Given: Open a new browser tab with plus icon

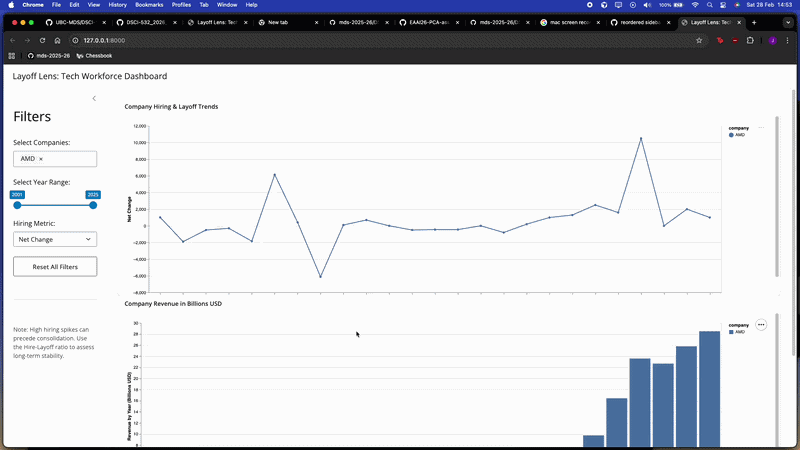Looking at the screenshot, I should pyautogui.click(x=754, y=22).
